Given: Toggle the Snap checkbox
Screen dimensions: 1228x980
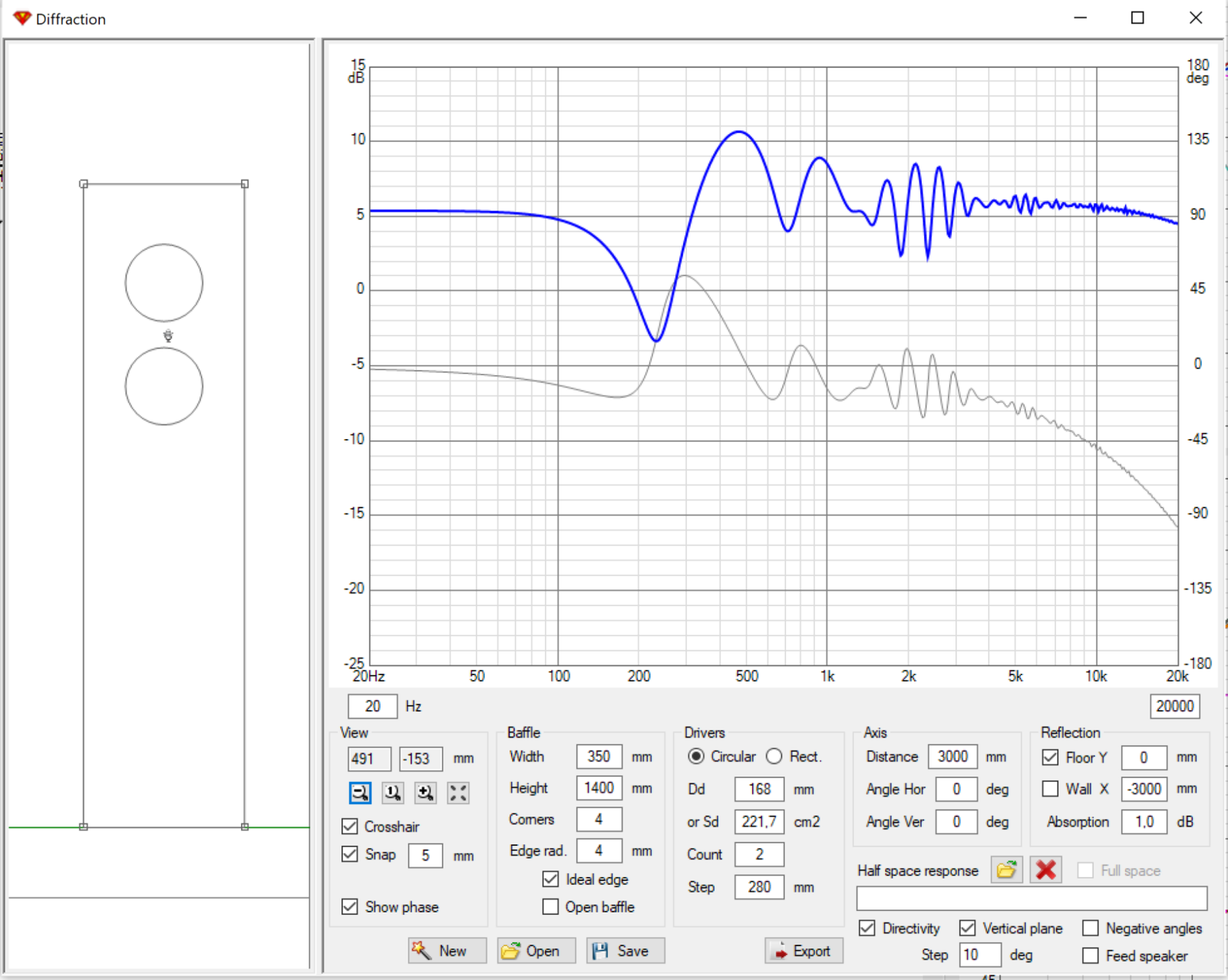Looking at the screenshot, I should coord(350,854).
